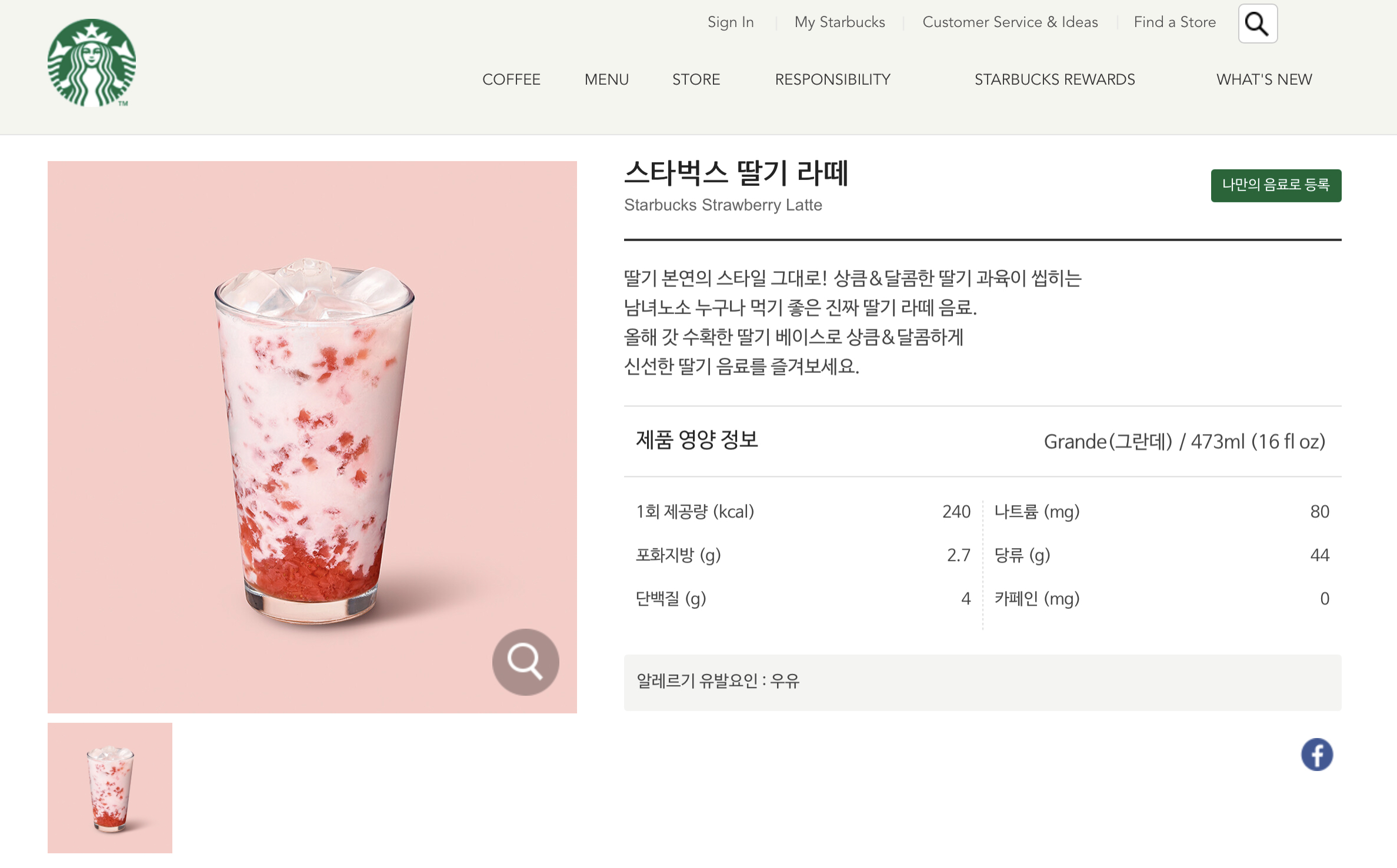Click the 알레르기 유발요인 allergen box
Image resolution: width=1397 pixels, height=868 pixels.
982,682
